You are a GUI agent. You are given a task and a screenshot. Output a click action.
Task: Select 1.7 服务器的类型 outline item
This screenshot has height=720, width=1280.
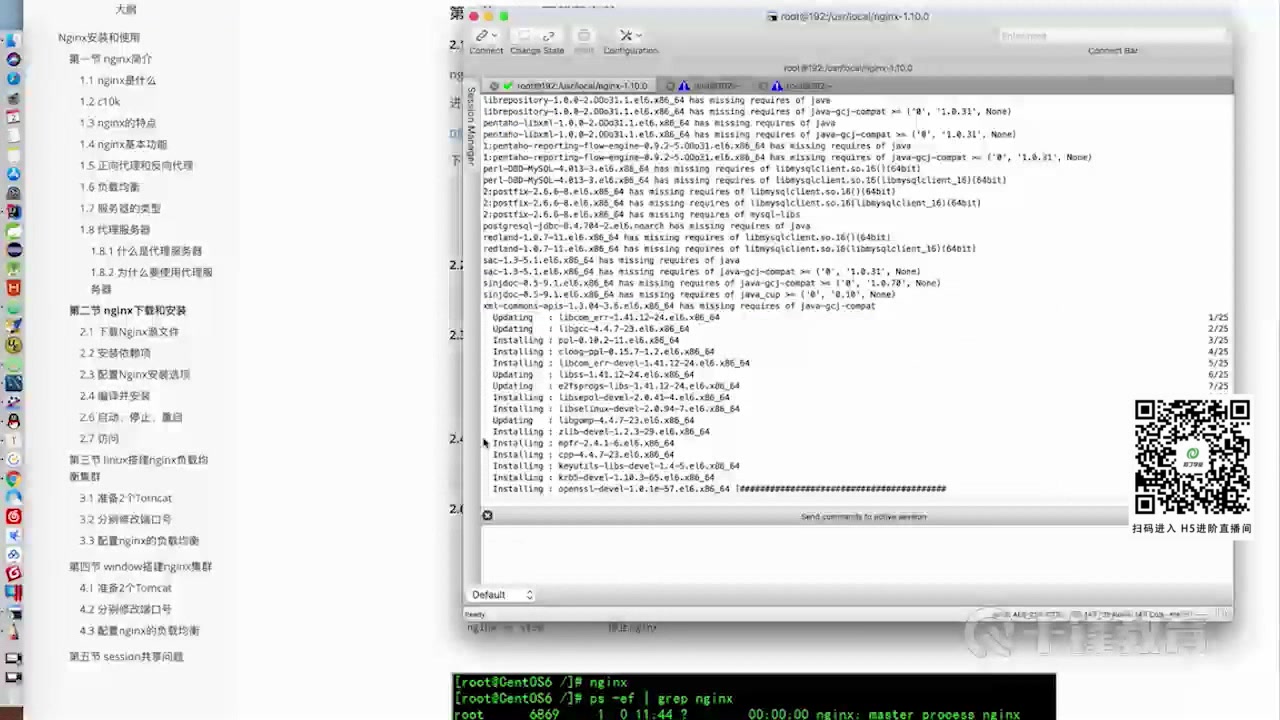pos(120,208)
